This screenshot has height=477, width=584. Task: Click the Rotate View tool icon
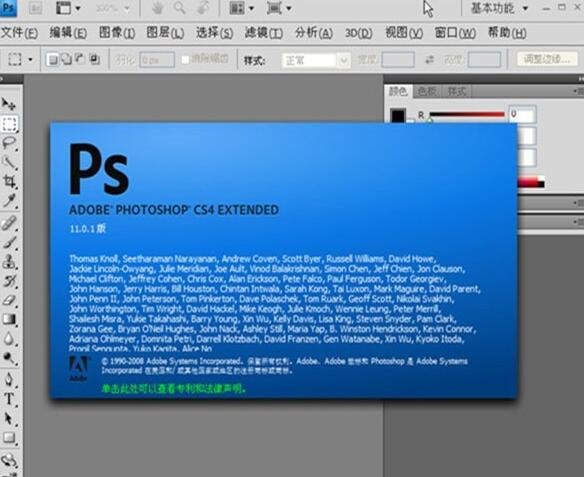click(x=203, y=8)
